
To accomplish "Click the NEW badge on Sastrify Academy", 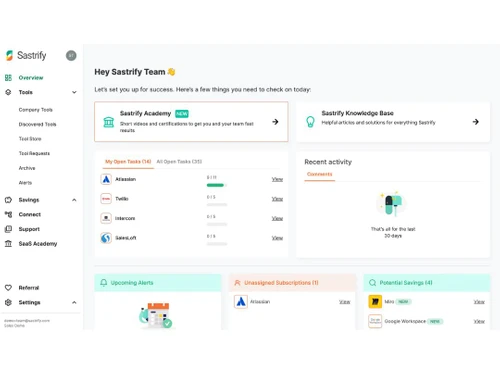I will tap(182, 114).
